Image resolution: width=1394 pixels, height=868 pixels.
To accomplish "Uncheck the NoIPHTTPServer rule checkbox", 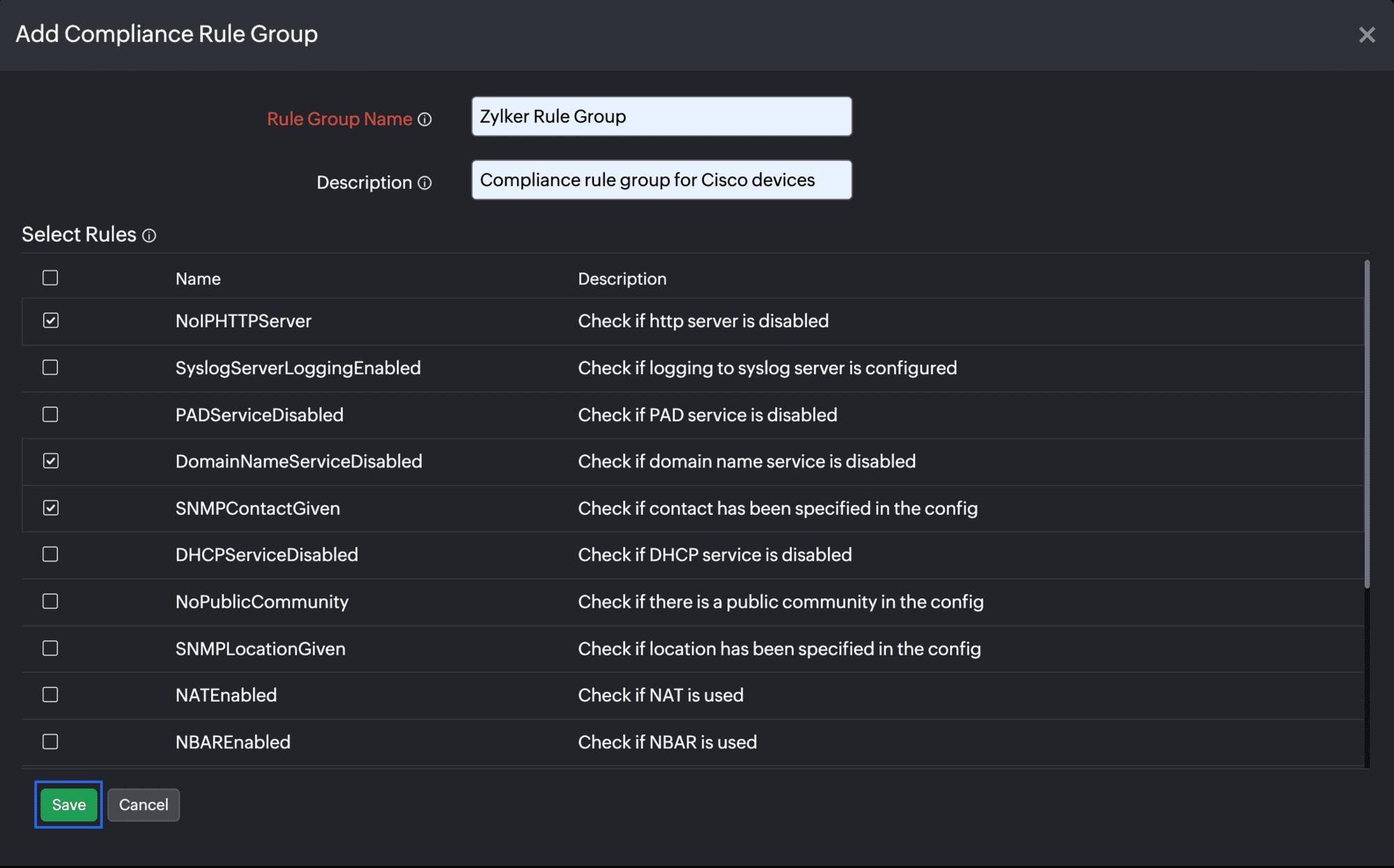I will coord(50,320).
